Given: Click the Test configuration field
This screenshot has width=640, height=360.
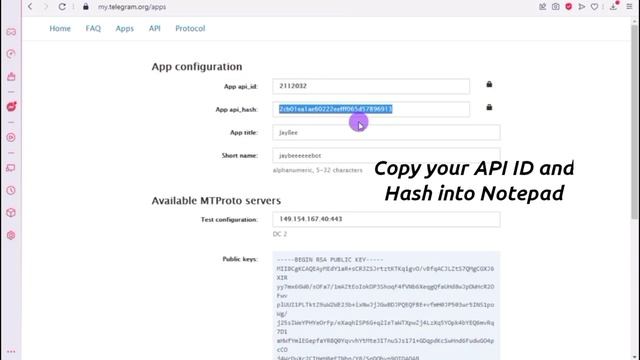Looking at the screenshot, I should tap(386, 219).
